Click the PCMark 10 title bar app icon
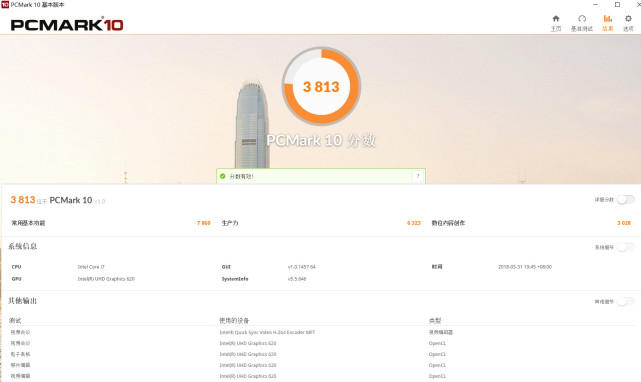641x382 pixels. pyautogui.click(x=5, y=4)
